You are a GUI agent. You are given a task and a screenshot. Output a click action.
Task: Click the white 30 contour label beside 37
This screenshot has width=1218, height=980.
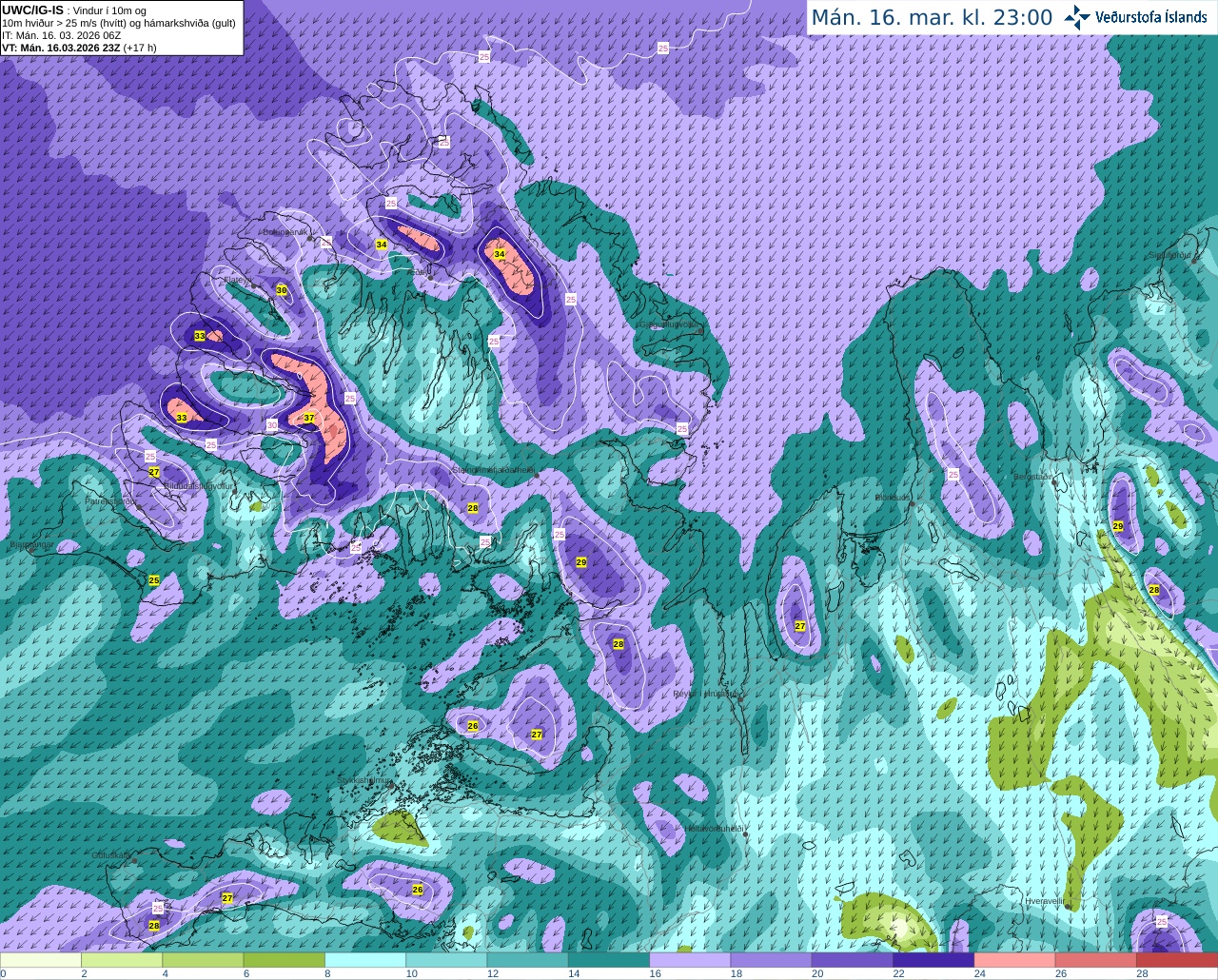pyautogui.click(x=272, y=425)
